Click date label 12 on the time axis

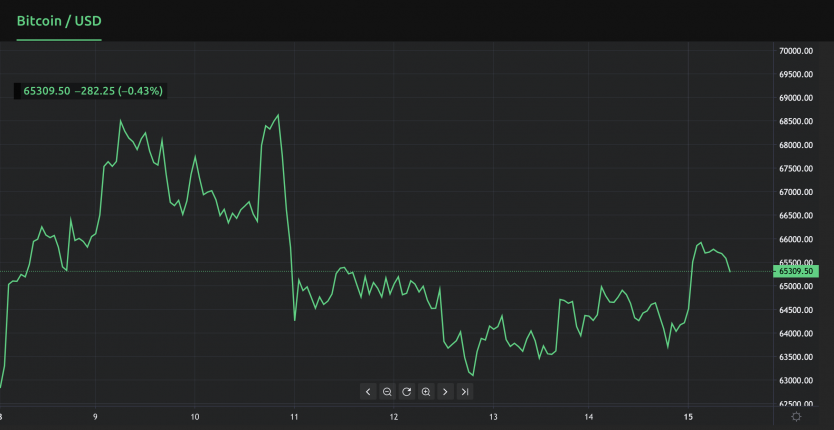(x=394, y=417)
